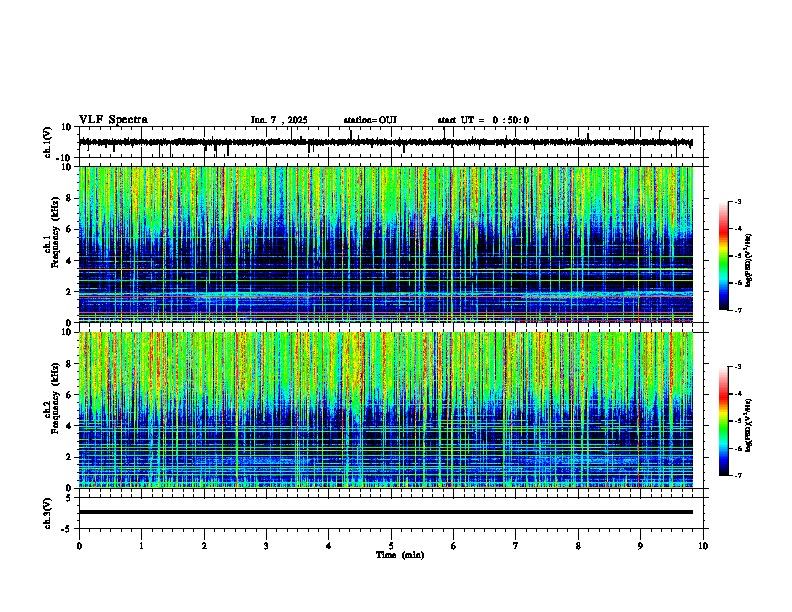Select the ch.1 colorbar log(PSD) label
The height and width of the screenshot is (612, 792).
[749, 260]
